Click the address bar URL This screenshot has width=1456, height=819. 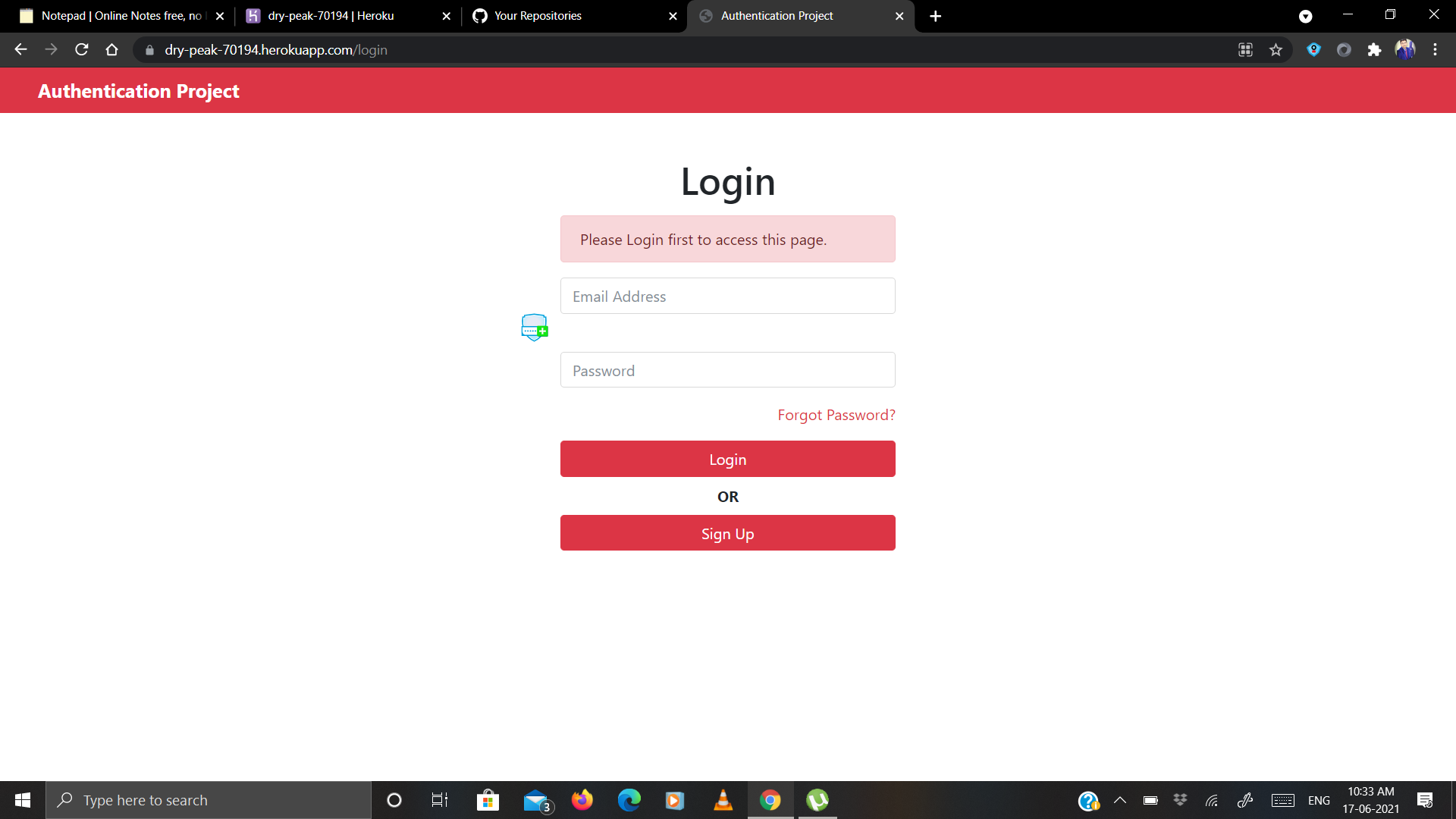coord(276,50)
